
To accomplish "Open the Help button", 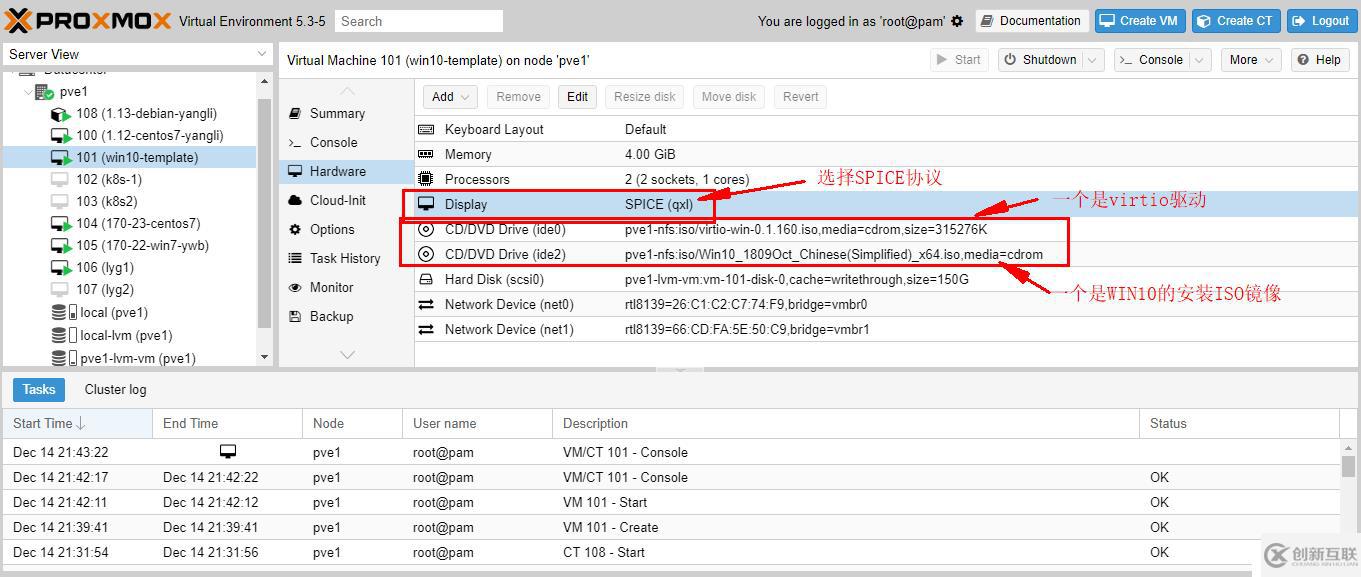I will point(1319,60).
